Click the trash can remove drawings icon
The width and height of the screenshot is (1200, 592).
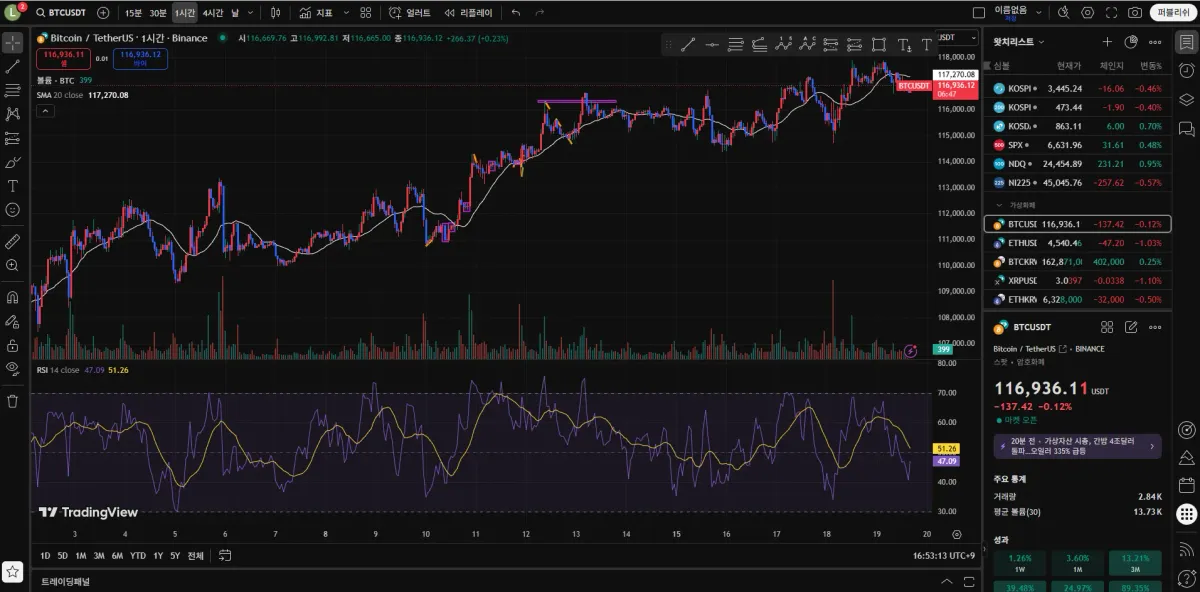13,401
